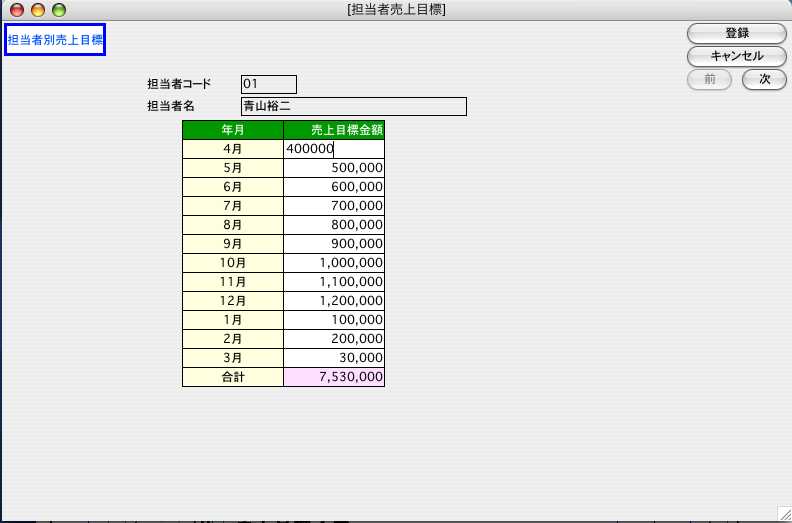Click the 担当者名 field with 青山裕二
Screen dimensions: 792x523
click(x=354, y=106)
